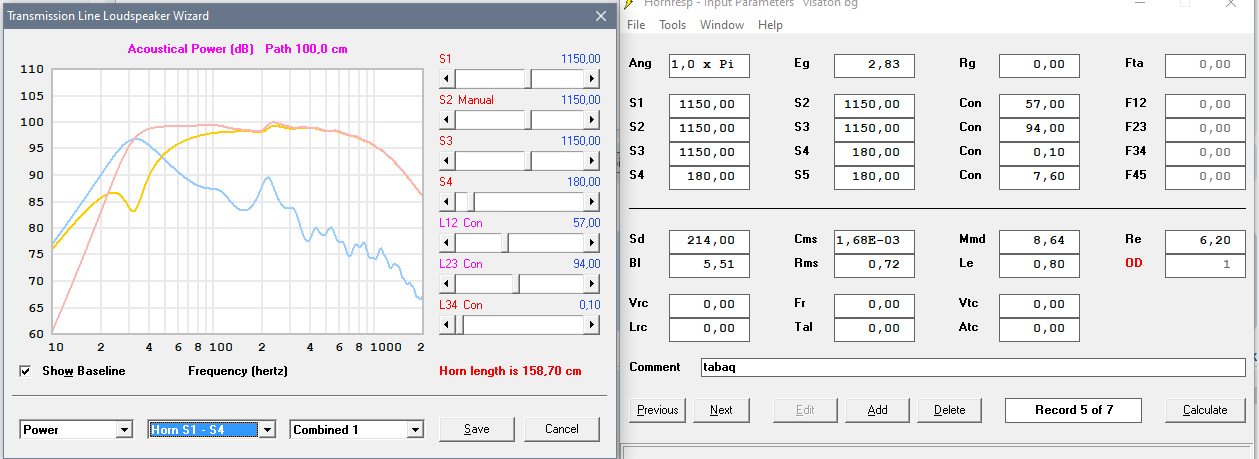Click left arrow of L23 Con slider
The height and width of the screenshot is (459, 1259).
tap(447, 283)
